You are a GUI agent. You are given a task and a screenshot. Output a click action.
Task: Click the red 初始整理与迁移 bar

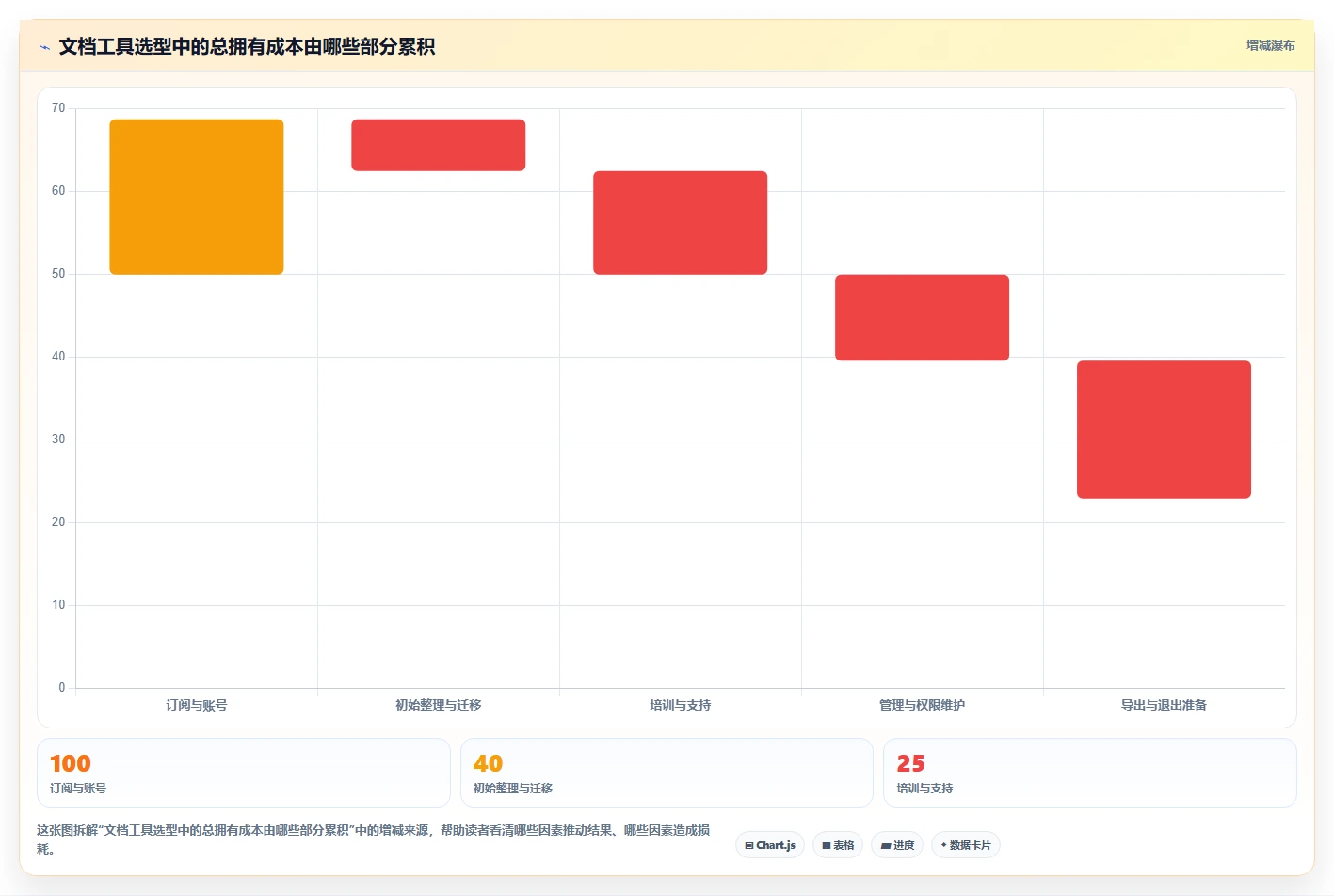pos(439,145)
